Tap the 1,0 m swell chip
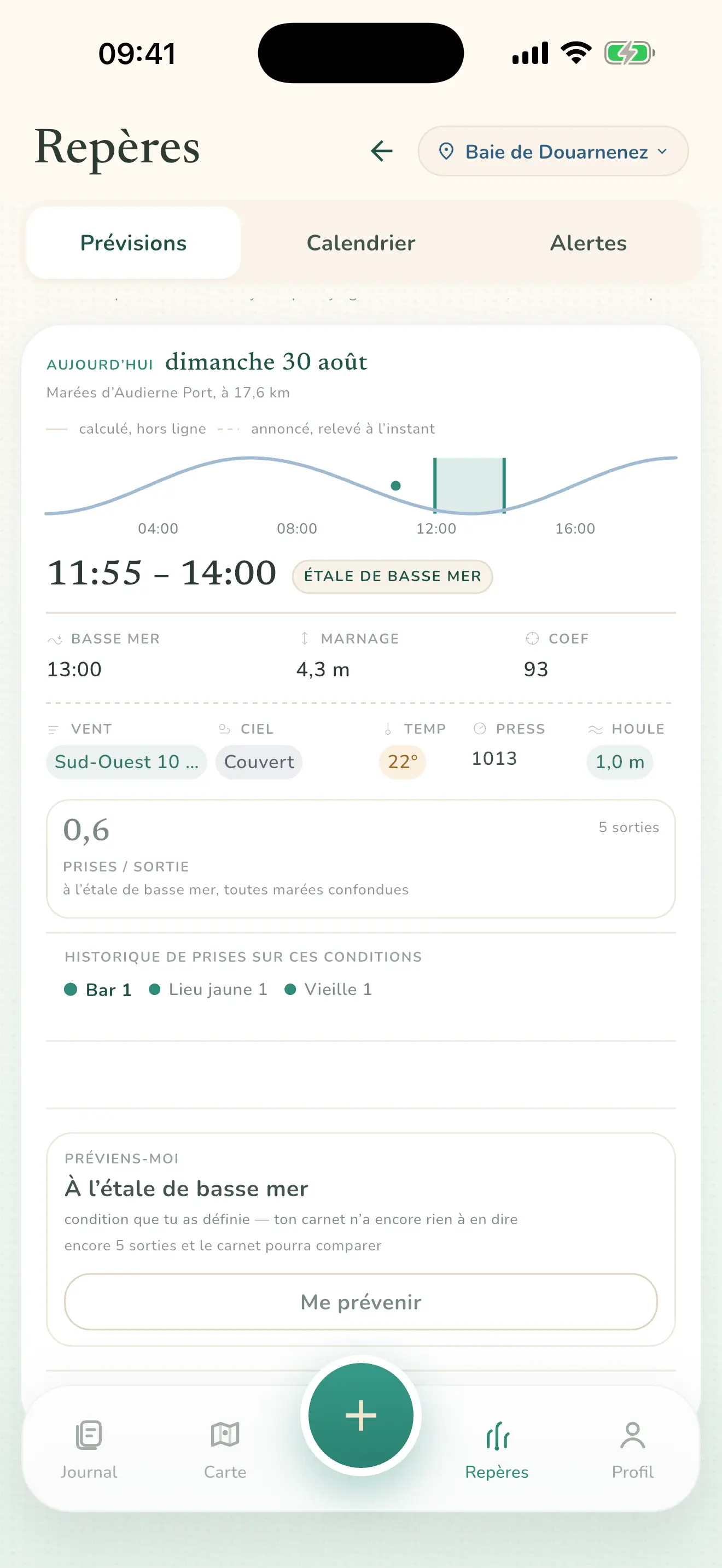 pos(620,762)
